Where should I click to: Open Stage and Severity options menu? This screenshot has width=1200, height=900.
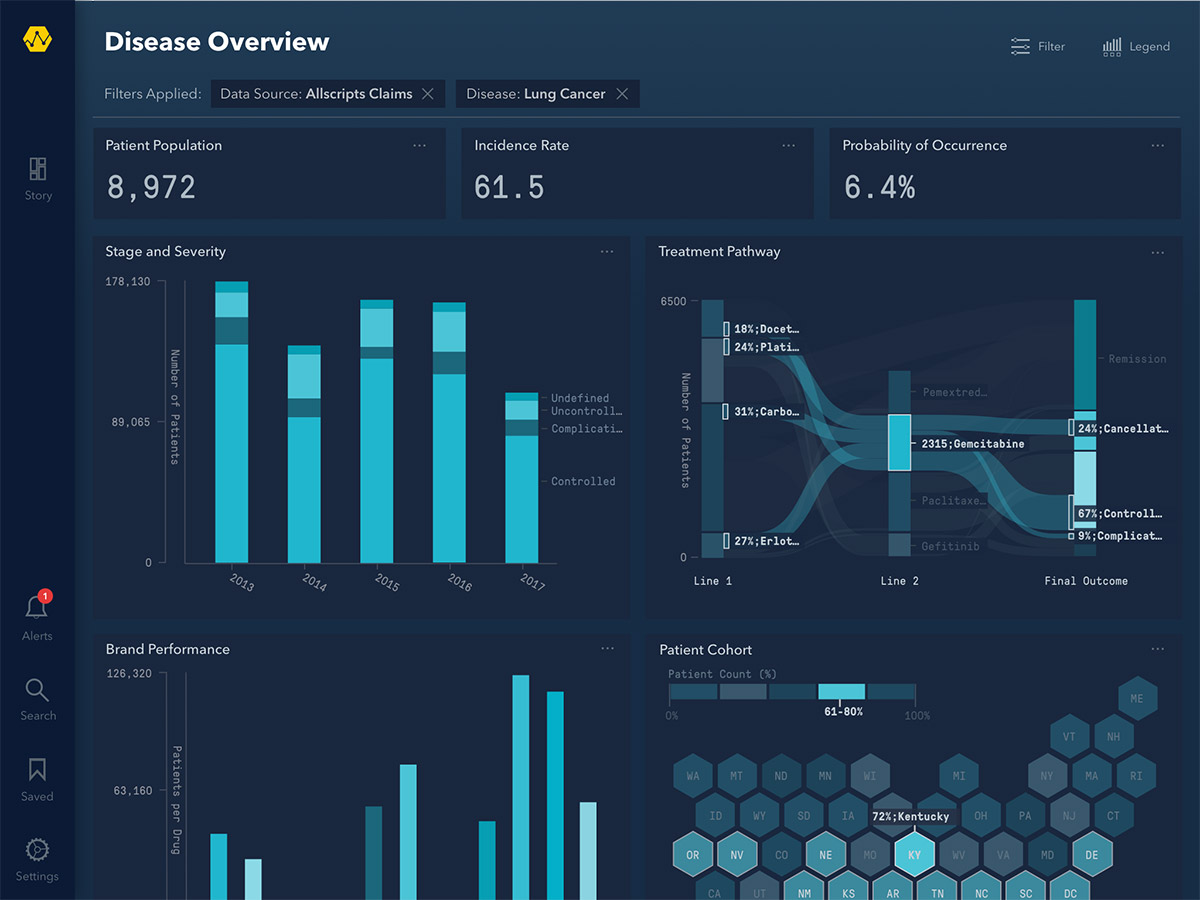coord(607,252)
